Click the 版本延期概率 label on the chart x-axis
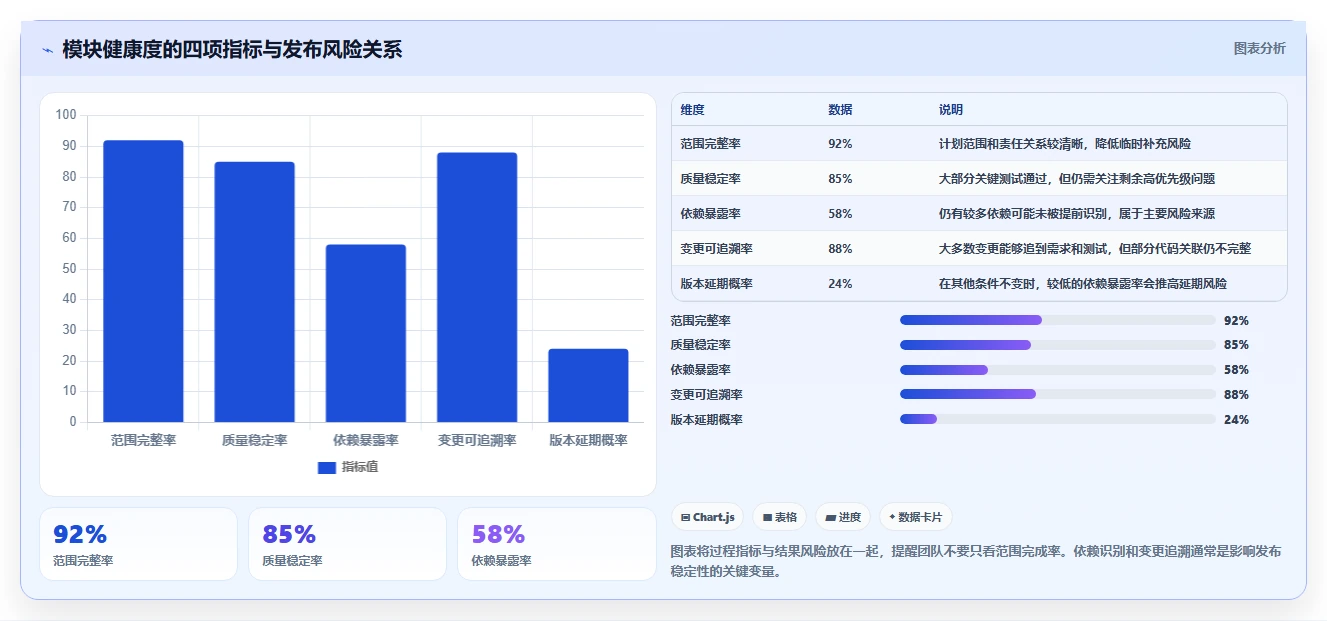Viewport: 1327px width, 621px height. click(588, 440)
